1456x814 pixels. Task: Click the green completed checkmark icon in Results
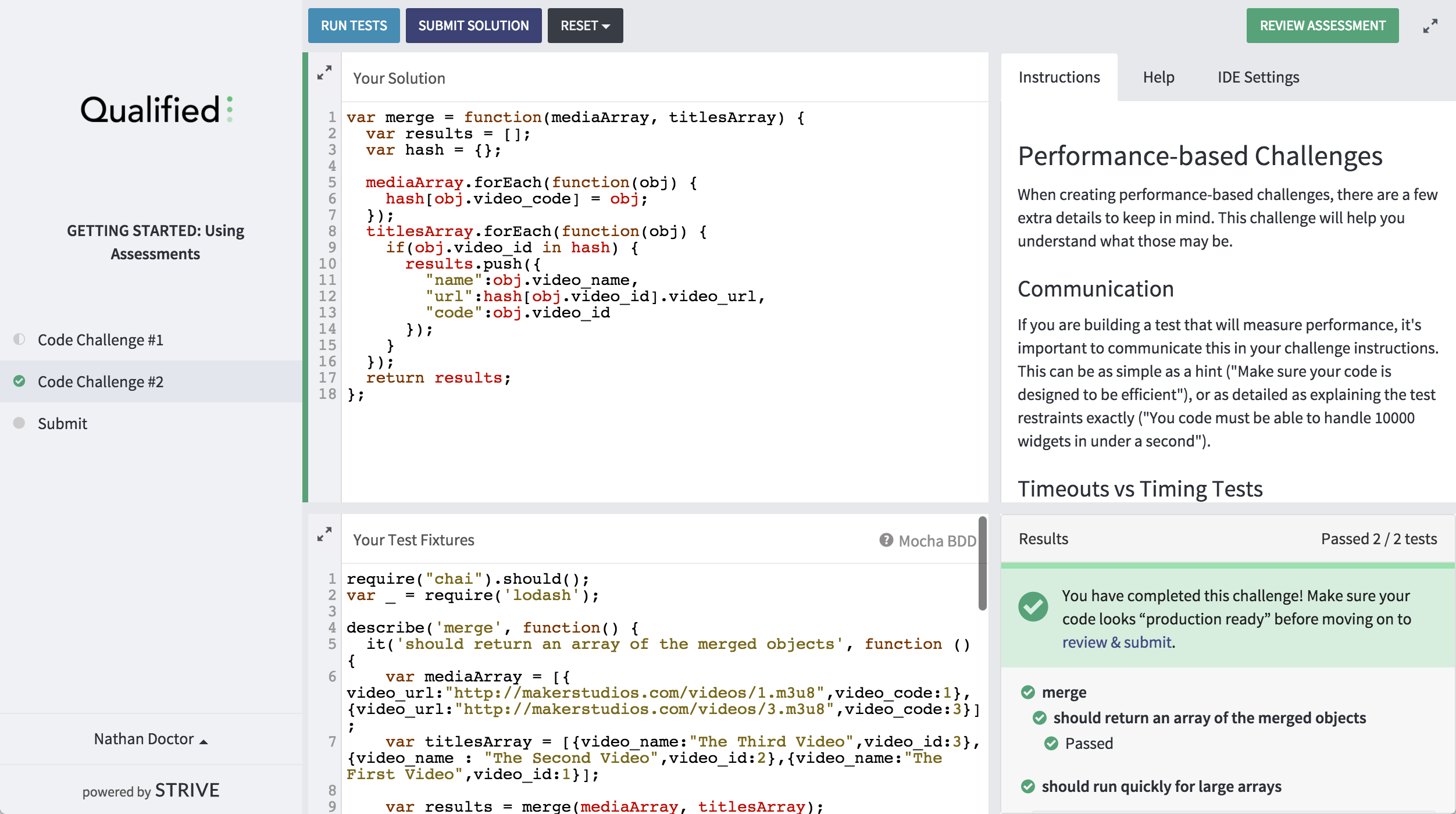[x=1033, y=606]
